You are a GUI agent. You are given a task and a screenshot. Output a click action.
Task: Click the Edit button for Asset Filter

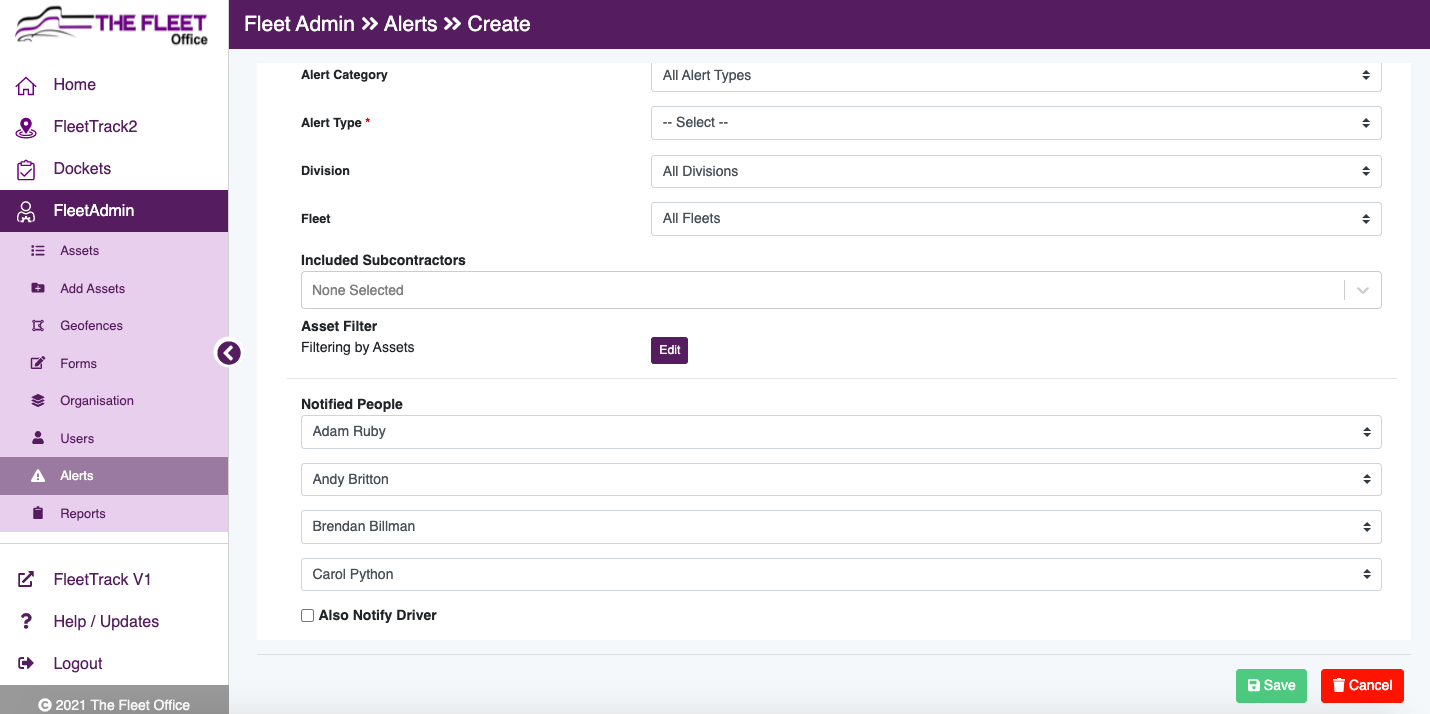[669, 350]
